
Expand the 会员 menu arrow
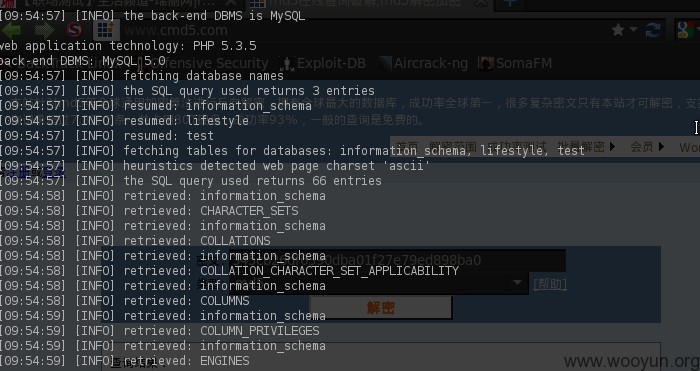(661, 146)
